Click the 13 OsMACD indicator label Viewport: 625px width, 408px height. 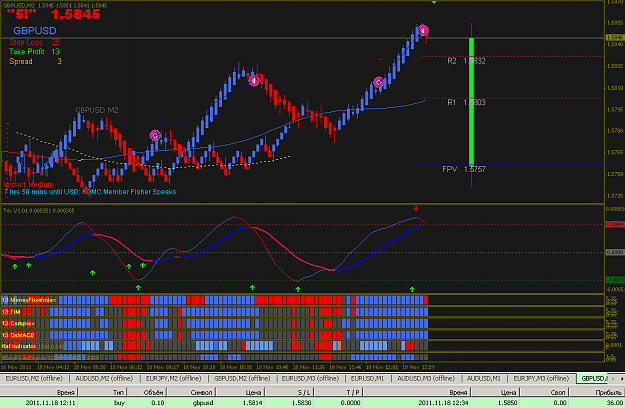click(18, 335)
